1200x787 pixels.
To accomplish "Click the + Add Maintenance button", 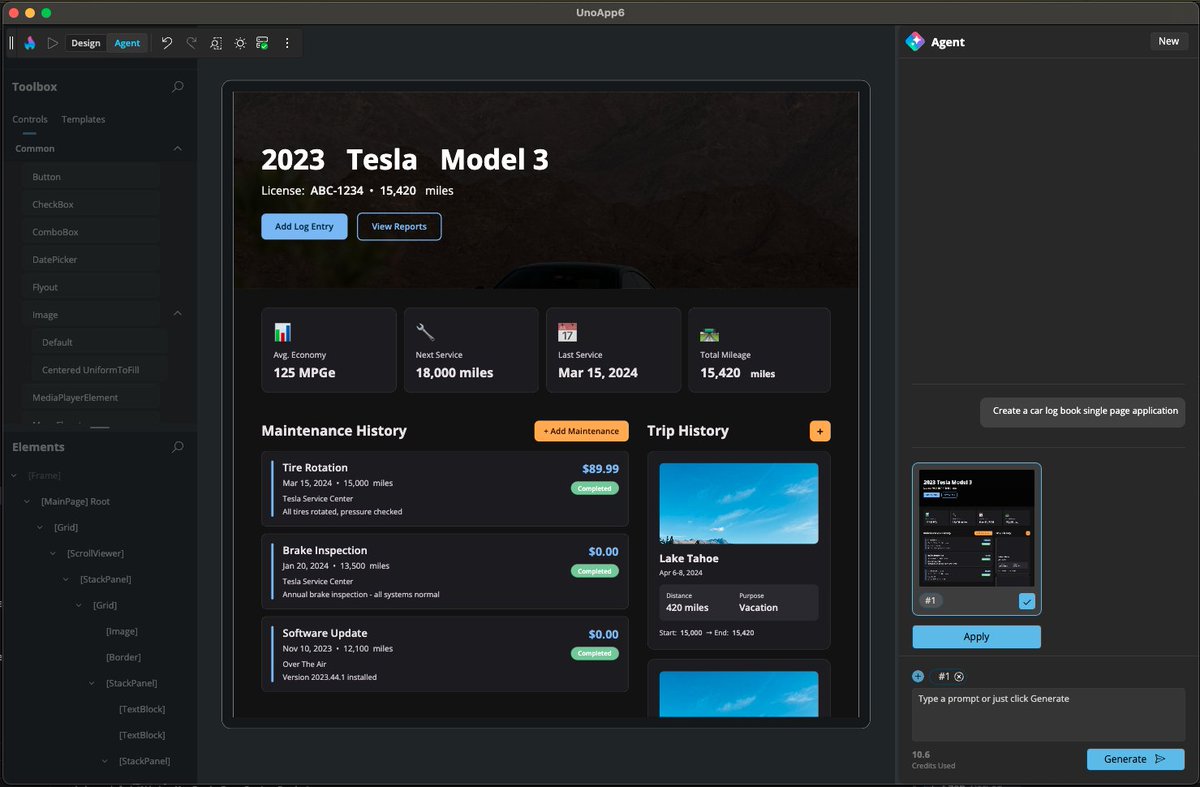I will coord(581,431).
